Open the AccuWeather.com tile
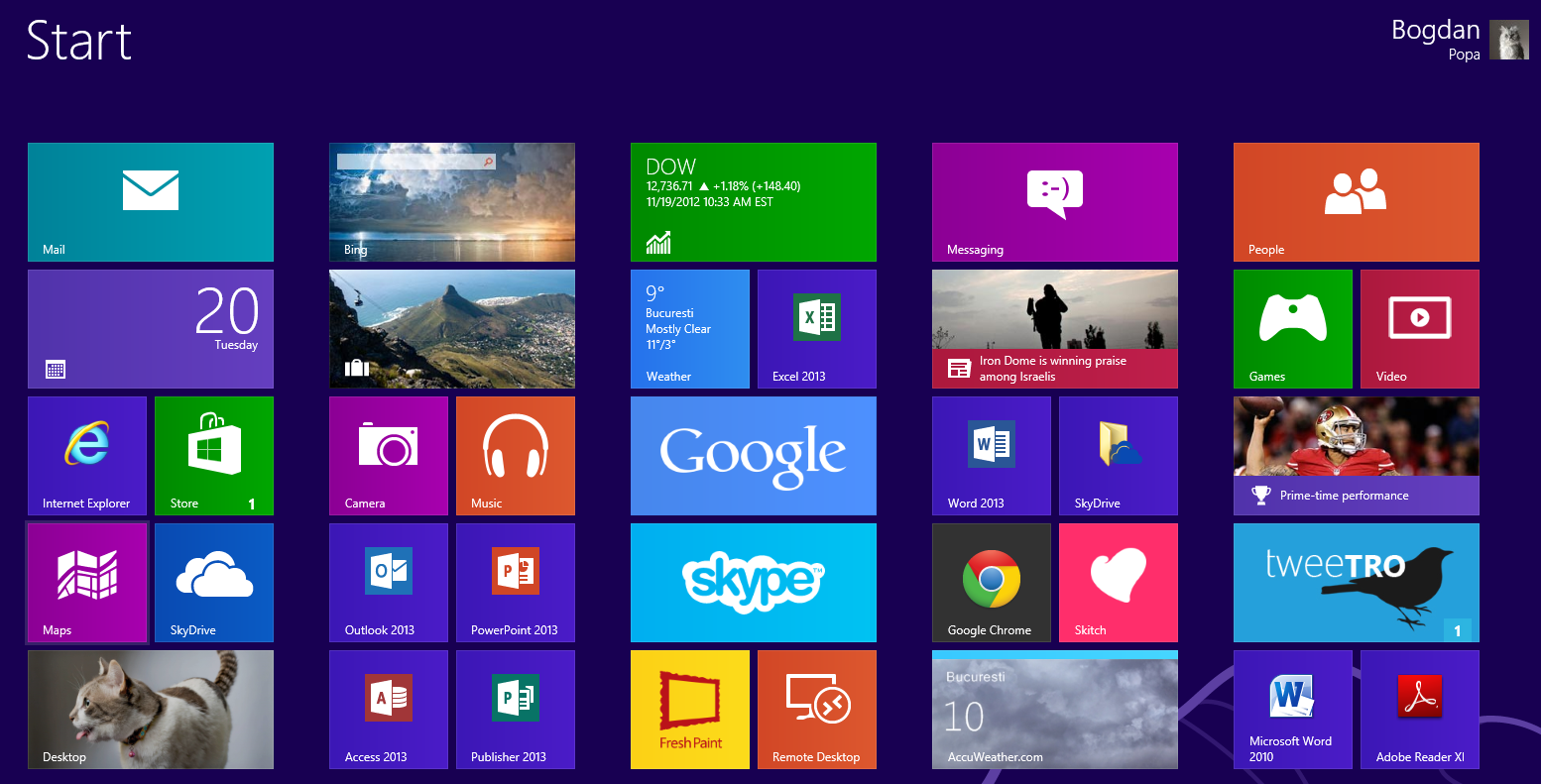Screen dimensions: 1541x784 [x=1055, y=710]
